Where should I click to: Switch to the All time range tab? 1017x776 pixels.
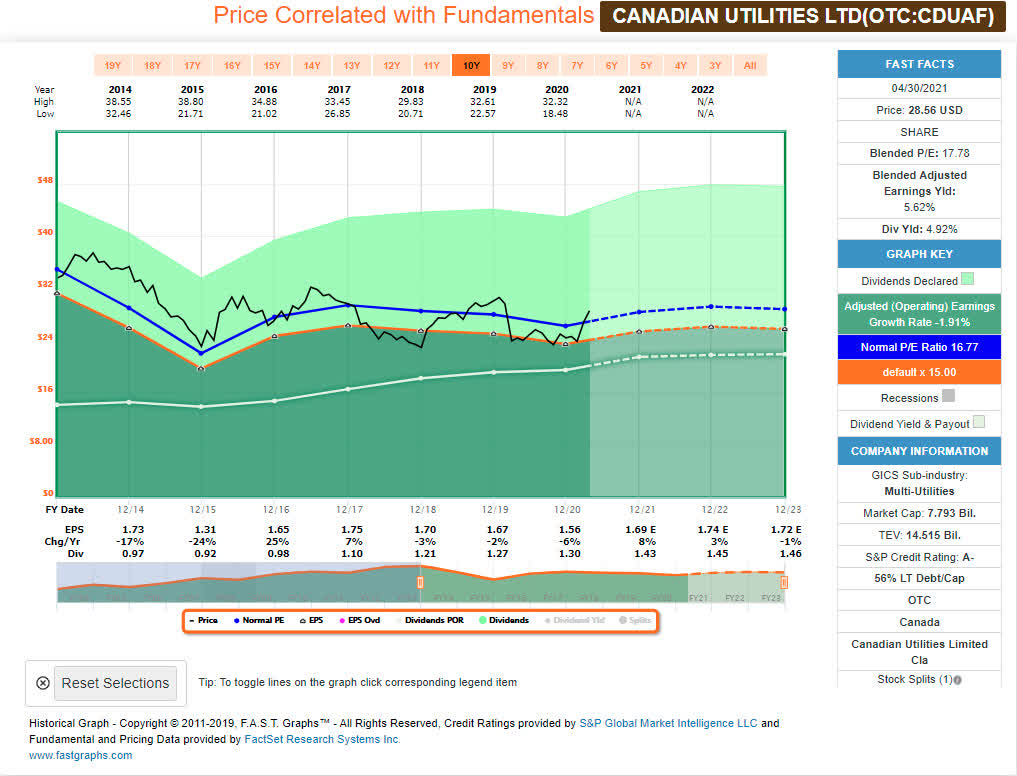750,64
